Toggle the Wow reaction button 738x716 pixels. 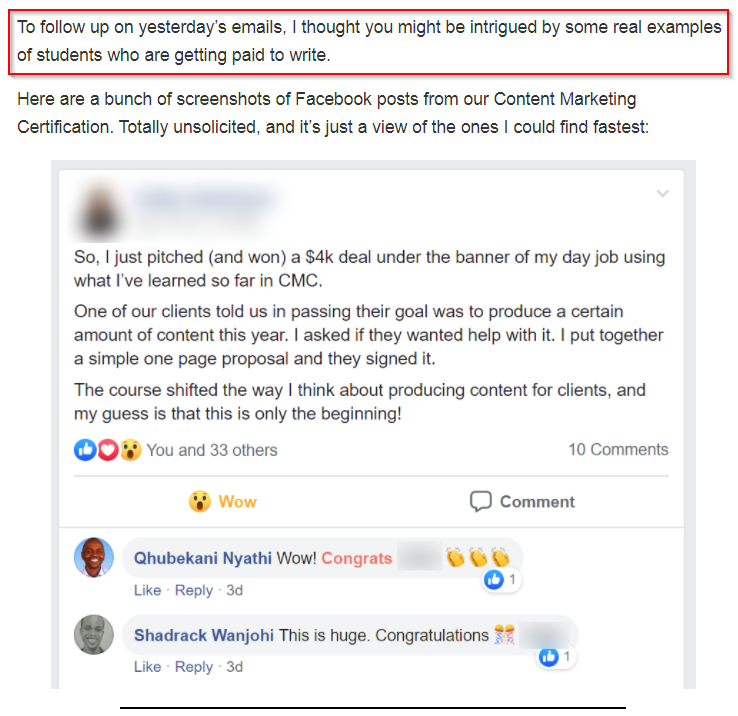[x=223, y=502]
